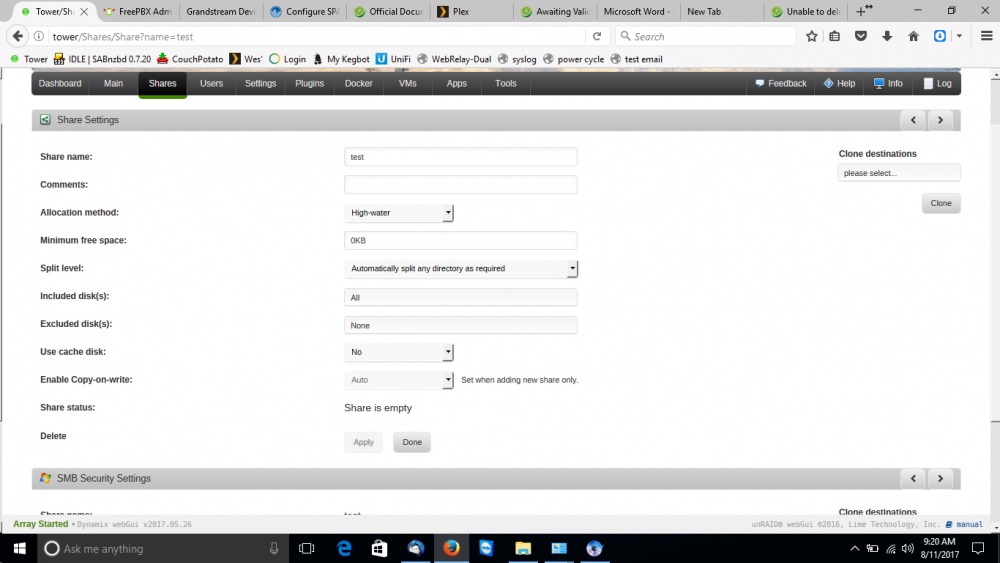Click the site information icon in address bar
The height and width of the screenshot is (563, 1000).
pyautogui.click(x=39, y=36)
